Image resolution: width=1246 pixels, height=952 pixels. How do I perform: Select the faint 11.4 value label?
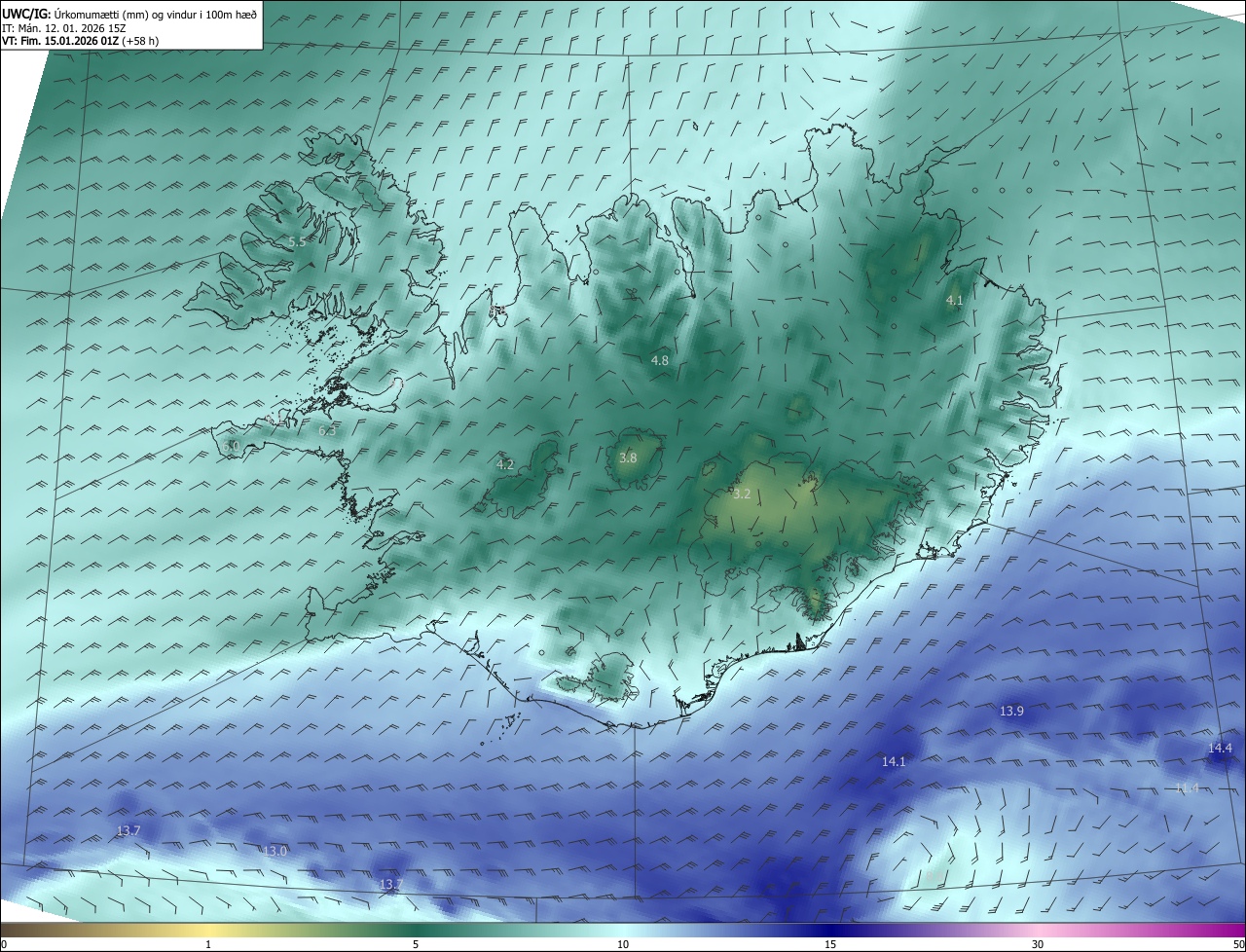coord(1188,787)
